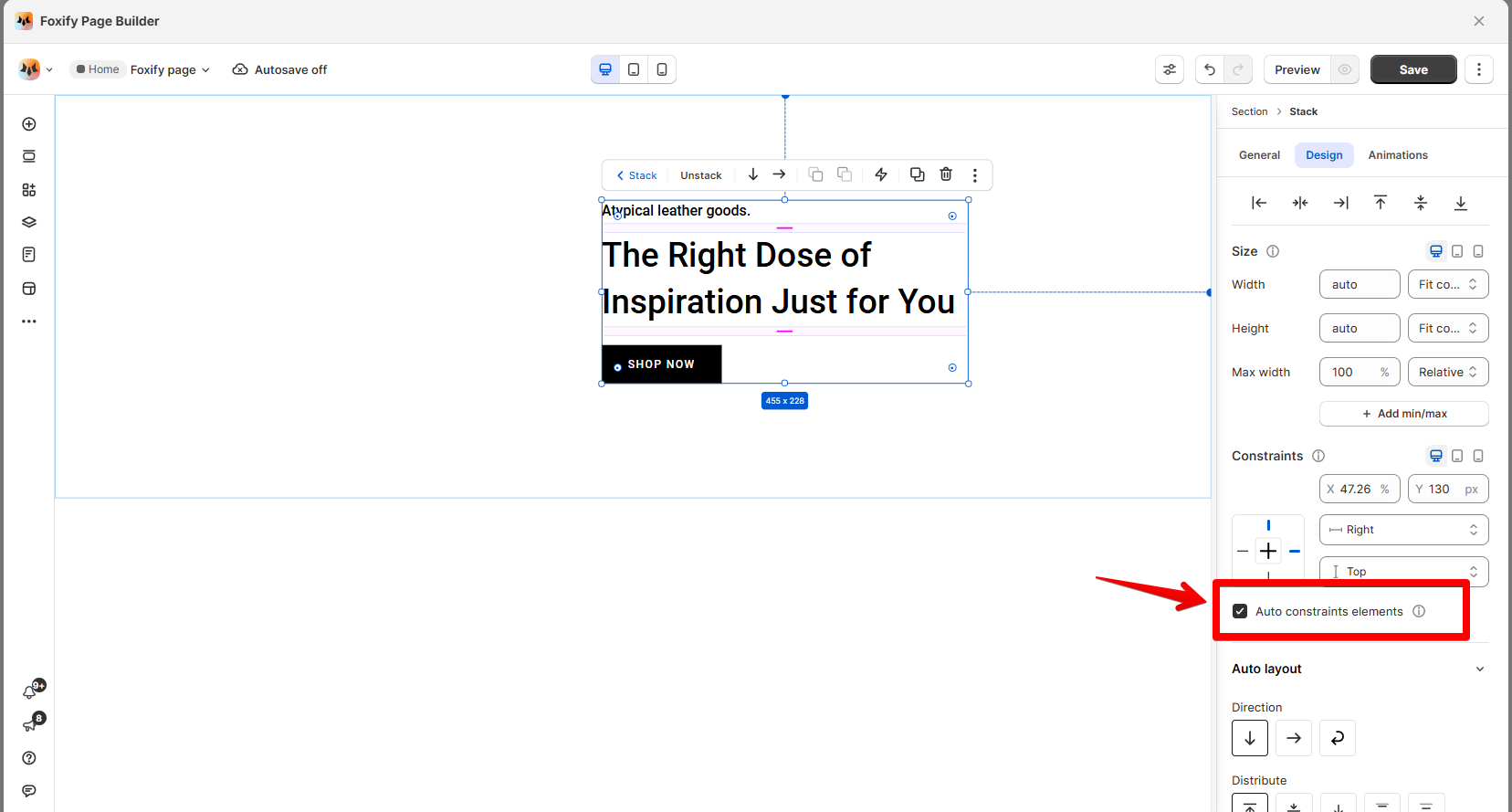
Task: Click the Redo arrow
Action: pos(1238,69)
